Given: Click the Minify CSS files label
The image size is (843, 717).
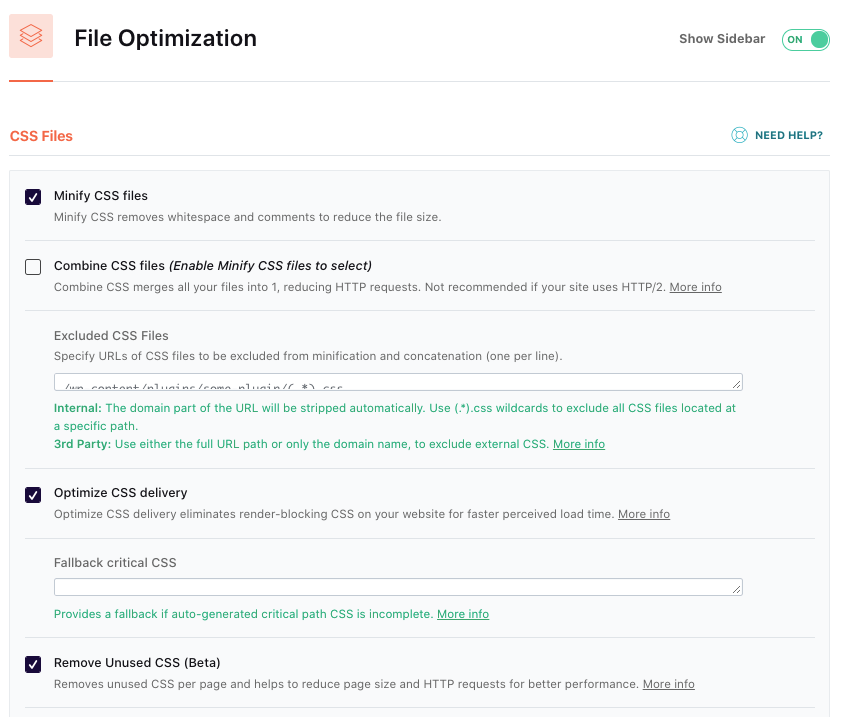Looking at the screenshot, I should pos(101,196).
